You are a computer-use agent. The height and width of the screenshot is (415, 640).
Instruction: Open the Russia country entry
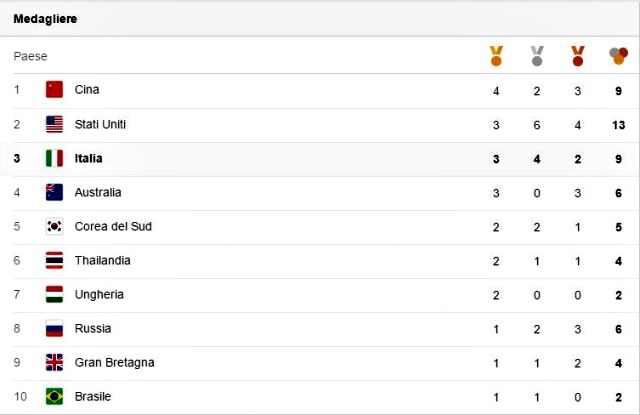pyautogui.click(x=93, y=328)
